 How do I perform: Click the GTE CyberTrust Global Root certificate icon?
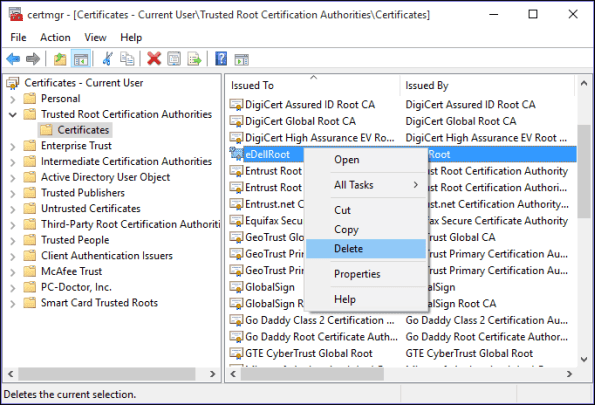click(236, 353)
